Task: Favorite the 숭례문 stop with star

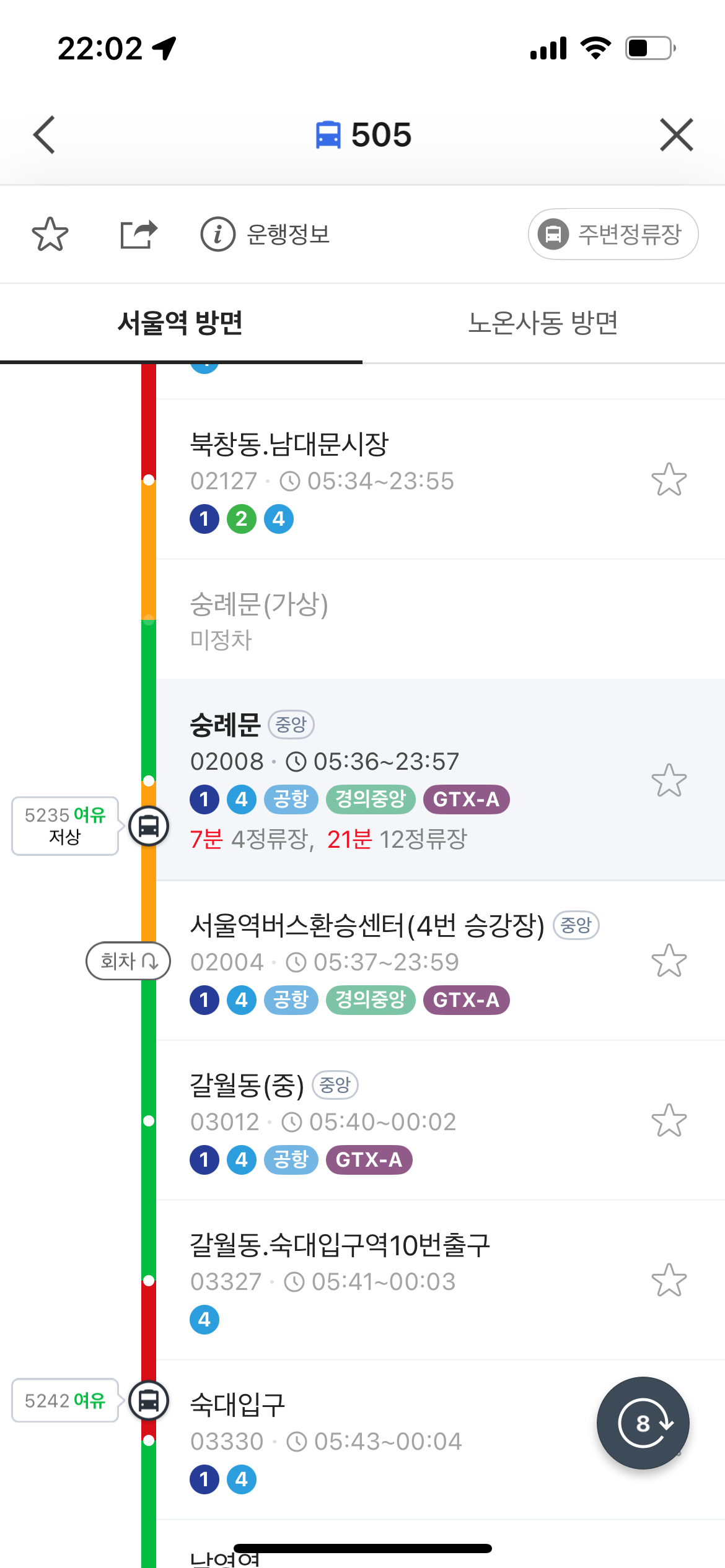Action: tap(669, 780)
